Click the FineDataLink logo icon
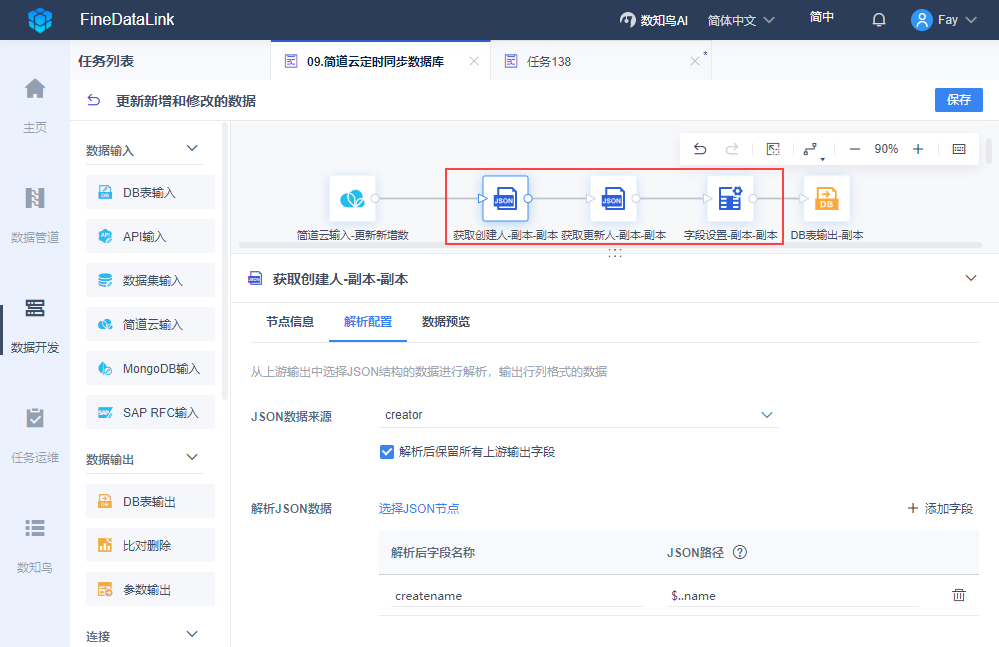Image resolution: width=999 pixels, height=647 pixels. click(40, 20)
